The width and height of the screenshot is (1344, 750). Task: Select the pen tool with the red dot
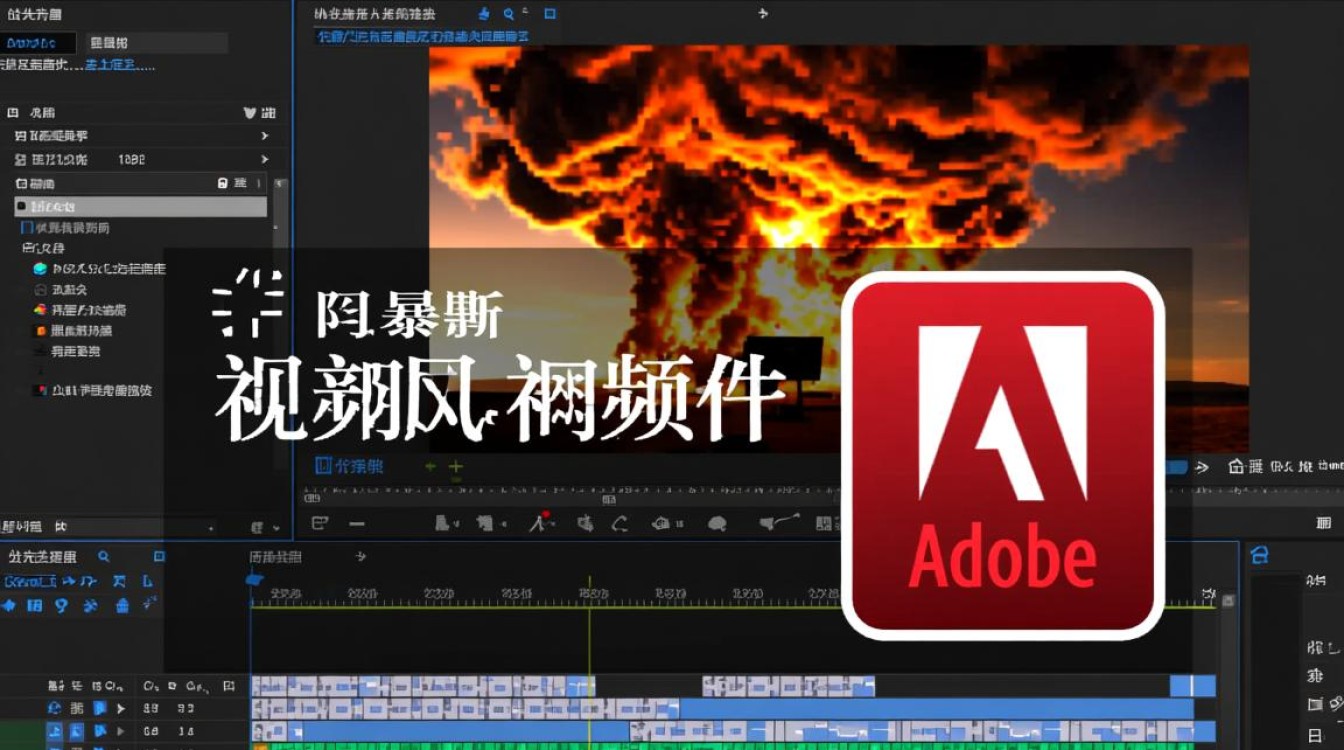point(541,522)
